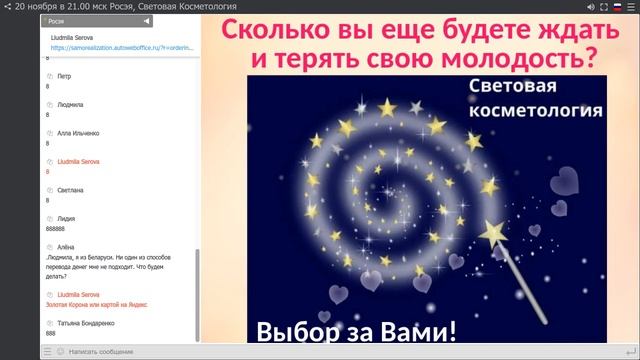Viewport: 640px width, 360px height.
Task: Click the name Лидия in chat
Action: click(x=66, y=219)
